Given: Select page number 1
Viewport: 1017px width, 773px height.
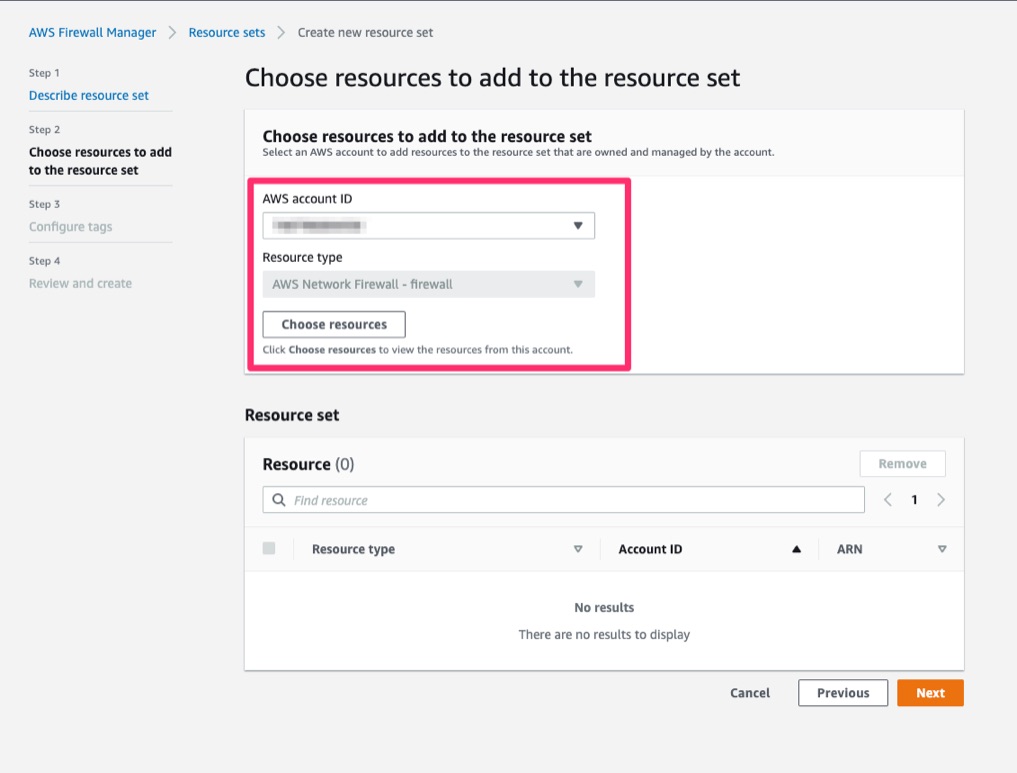Looking at the screenshot, I should (x=914, y=499).
